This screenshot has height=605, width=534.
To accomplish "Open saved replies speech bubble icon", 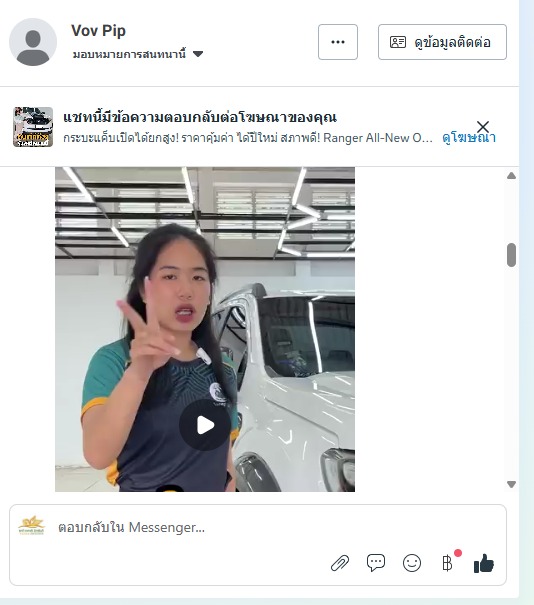I will [376, 563].
